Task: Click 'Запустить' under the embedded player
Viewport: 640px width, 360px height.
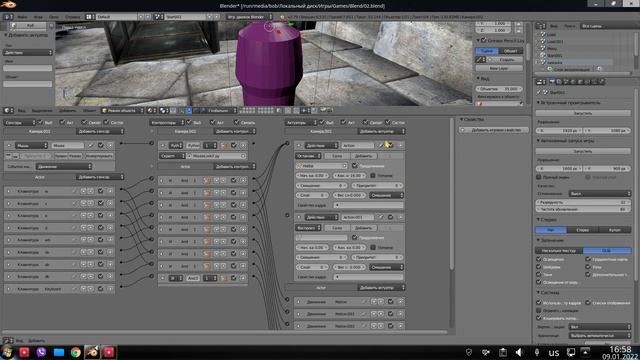Action: (583, 113)
